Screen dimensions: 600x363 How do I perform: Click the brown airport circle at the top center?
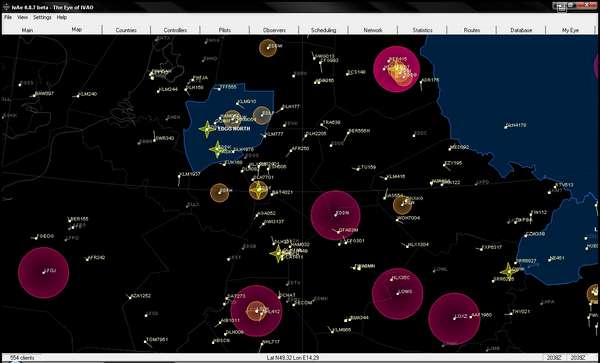(268, 48)
